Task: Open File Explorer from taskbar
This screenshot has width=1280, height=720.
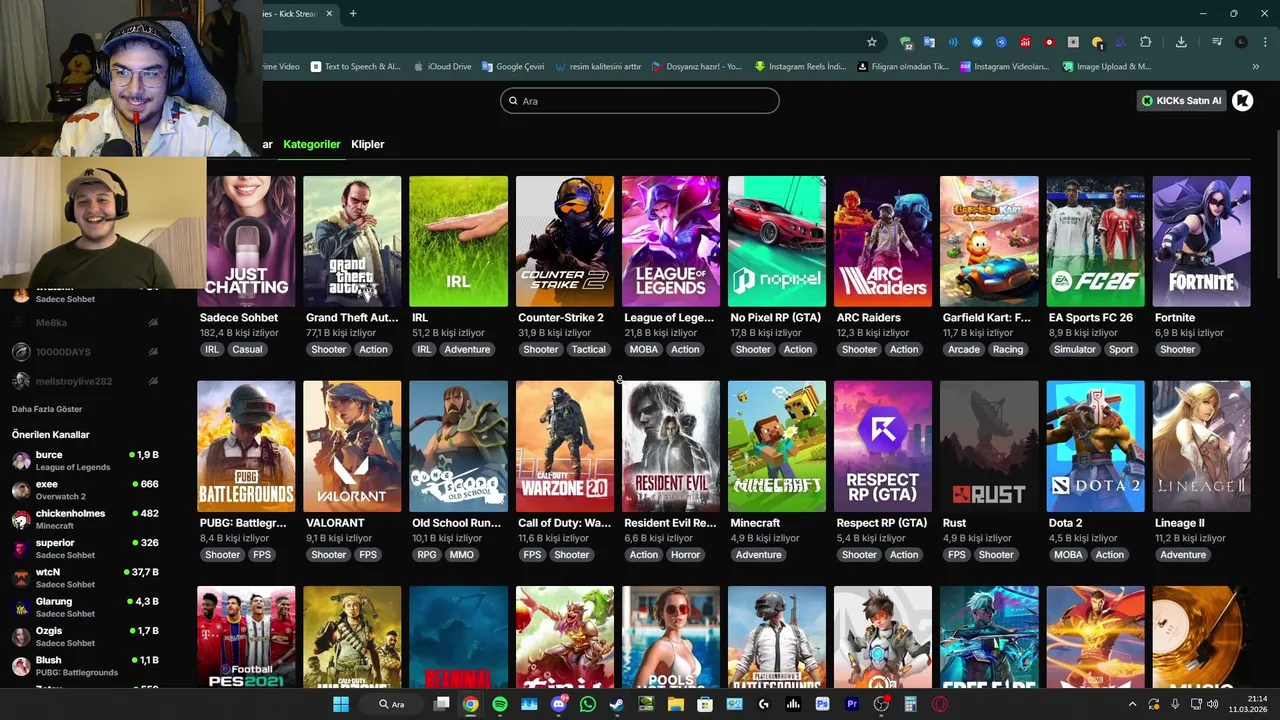Action: [676, 704]
